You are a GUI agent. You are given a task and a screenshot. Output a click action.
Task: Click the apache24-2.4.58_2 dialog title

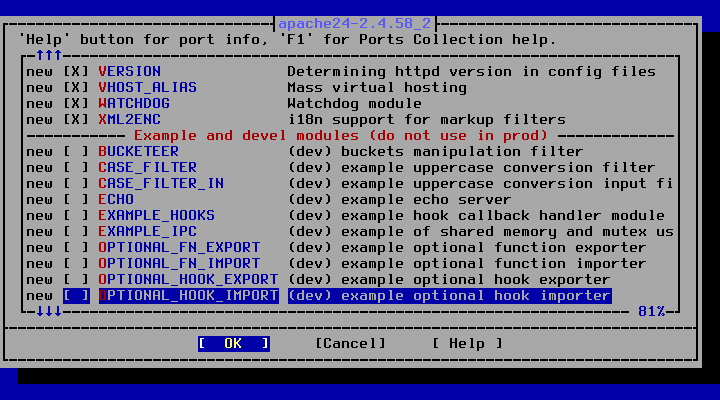pyautogui.click(x=354, y=23)
